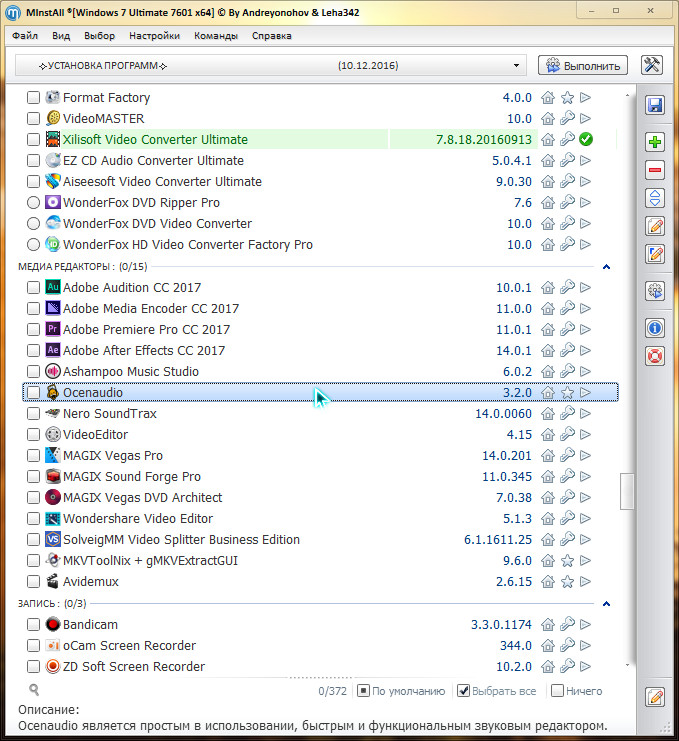Click home icon for Nero SoundTrax
The height and width of the screenshot is (741, 679).
[x=548, y=414]
